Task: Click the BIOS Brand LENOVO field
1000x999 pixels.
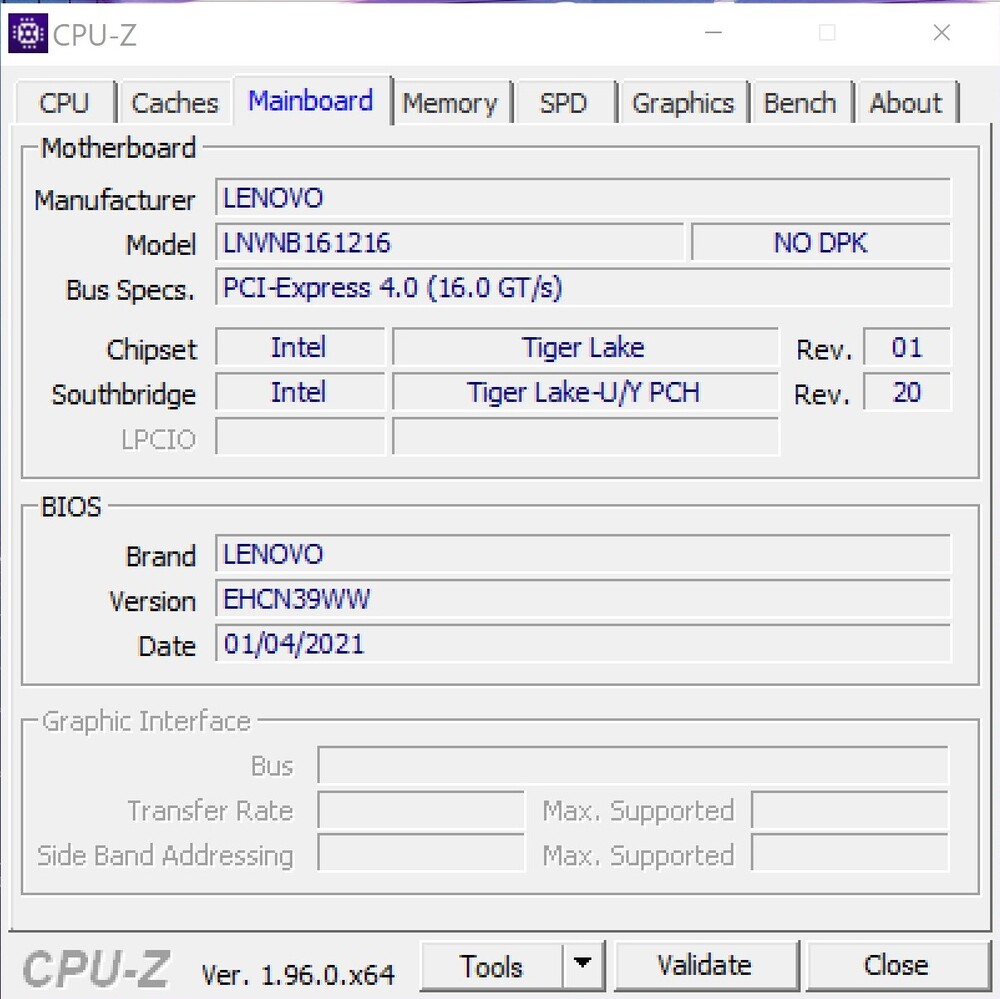Action: point(583,554)
